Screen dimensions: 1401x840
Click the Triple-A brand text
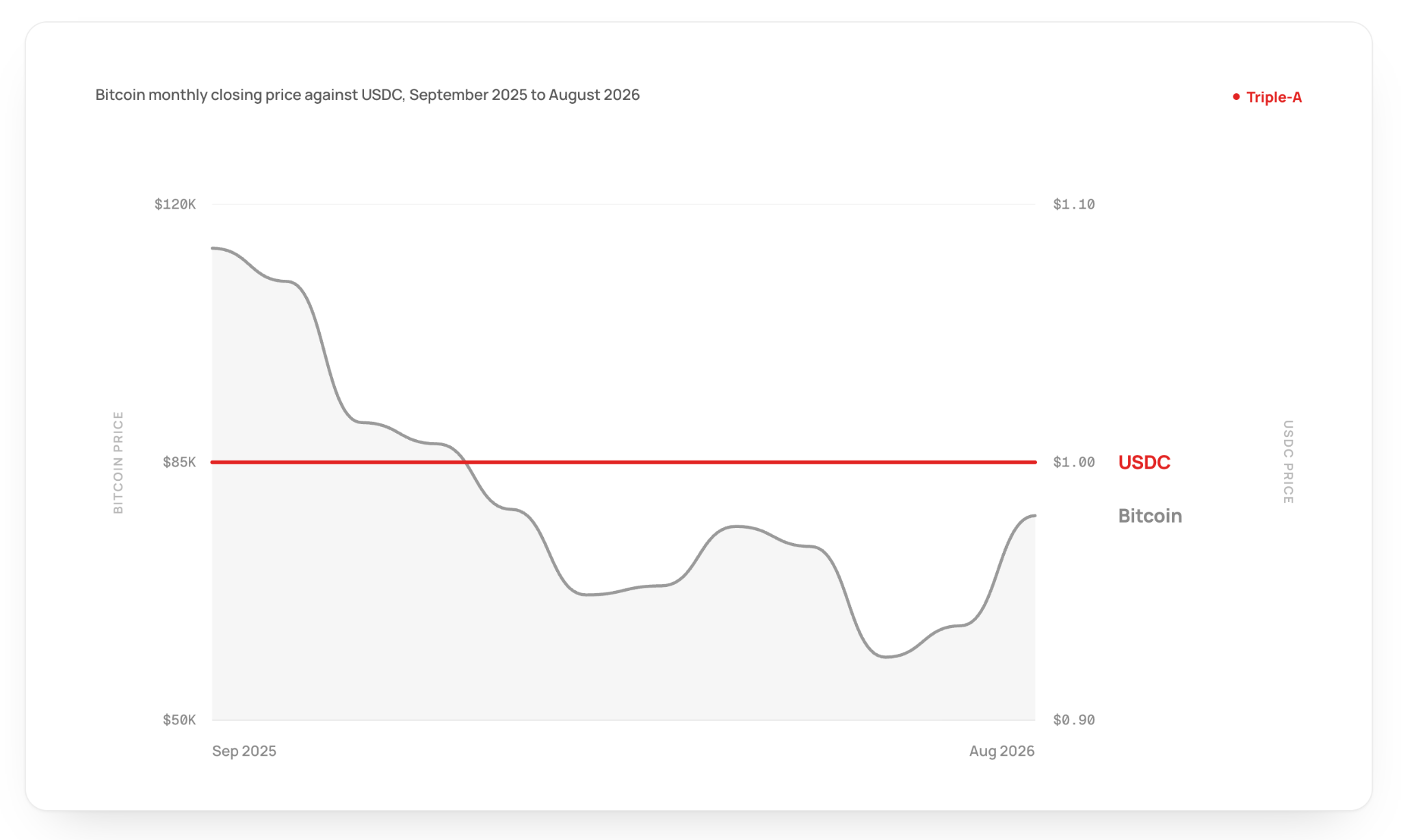point(1274,97)
